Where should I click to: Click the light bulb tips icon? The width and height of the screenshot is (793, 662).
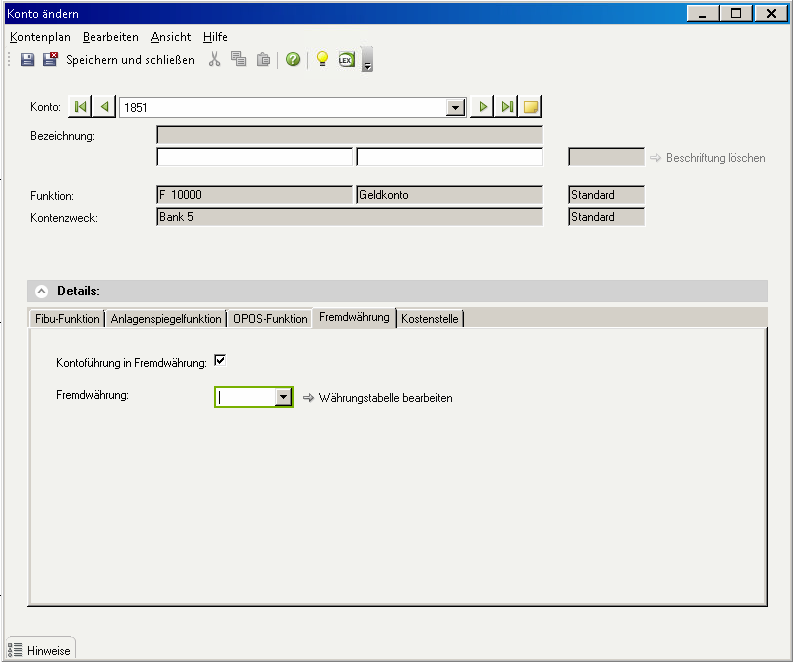(x=322, y=60)
